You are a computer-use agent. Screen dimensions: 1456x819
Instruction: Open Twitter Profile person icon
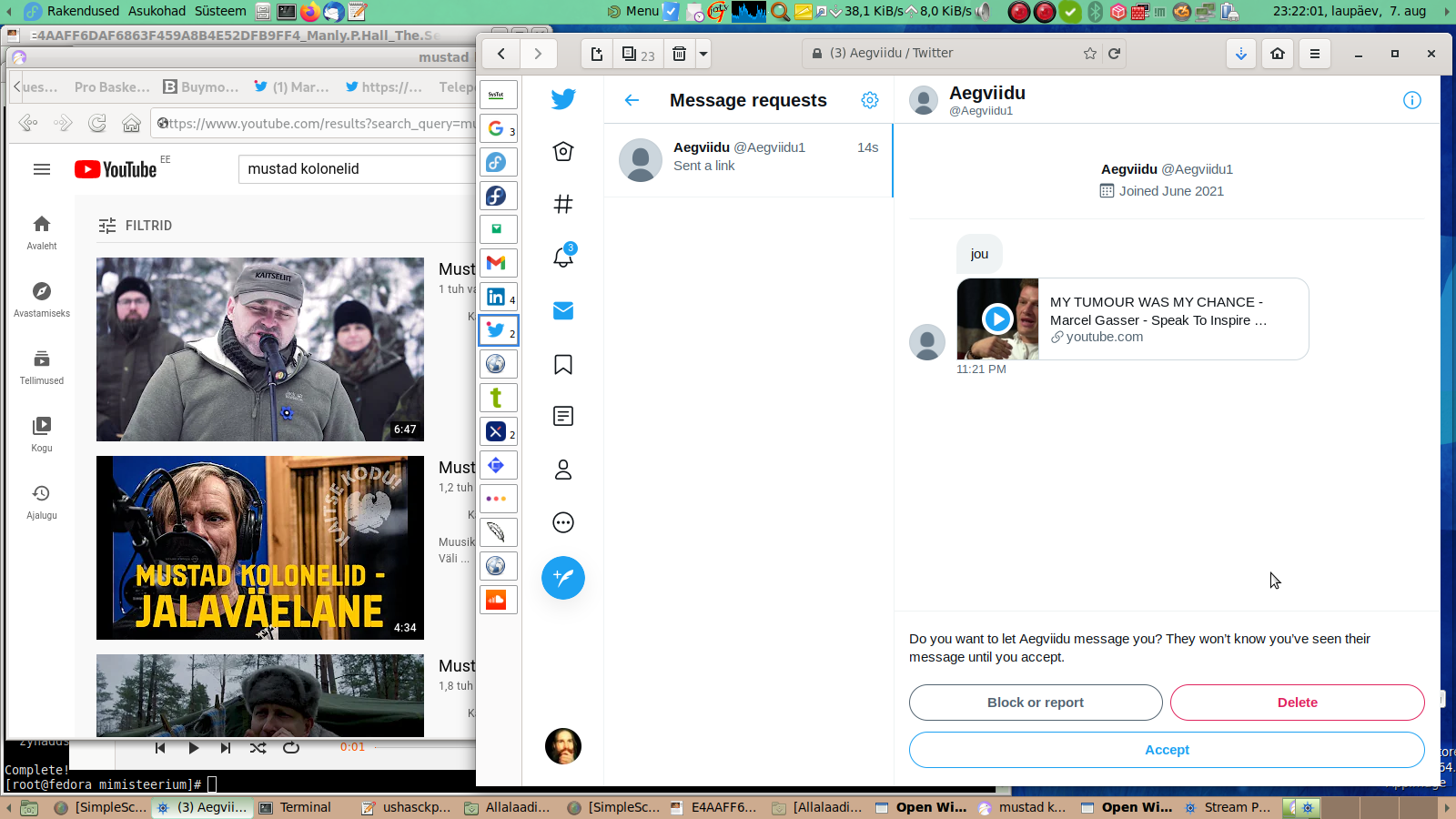[563, 470]
